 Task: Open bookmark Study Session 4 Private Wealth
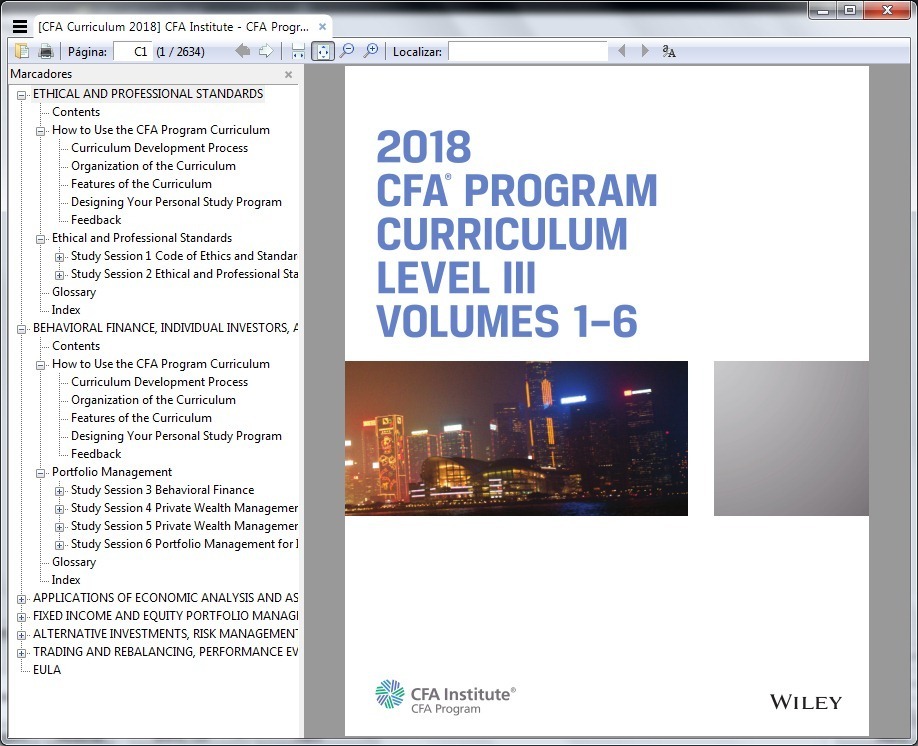click(x=184, y=508)
